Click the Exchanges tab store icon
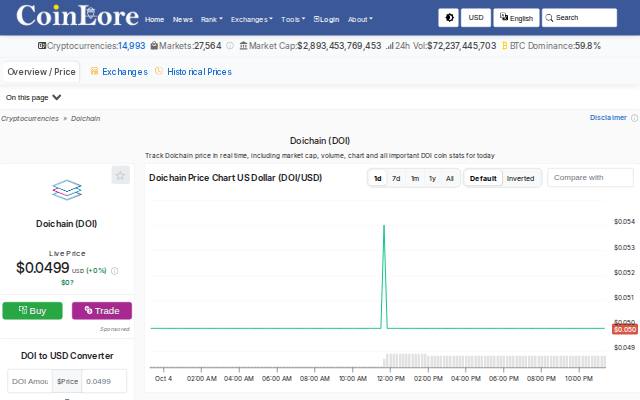The width and height of the screenshot is (640, 400). (94, 71)
